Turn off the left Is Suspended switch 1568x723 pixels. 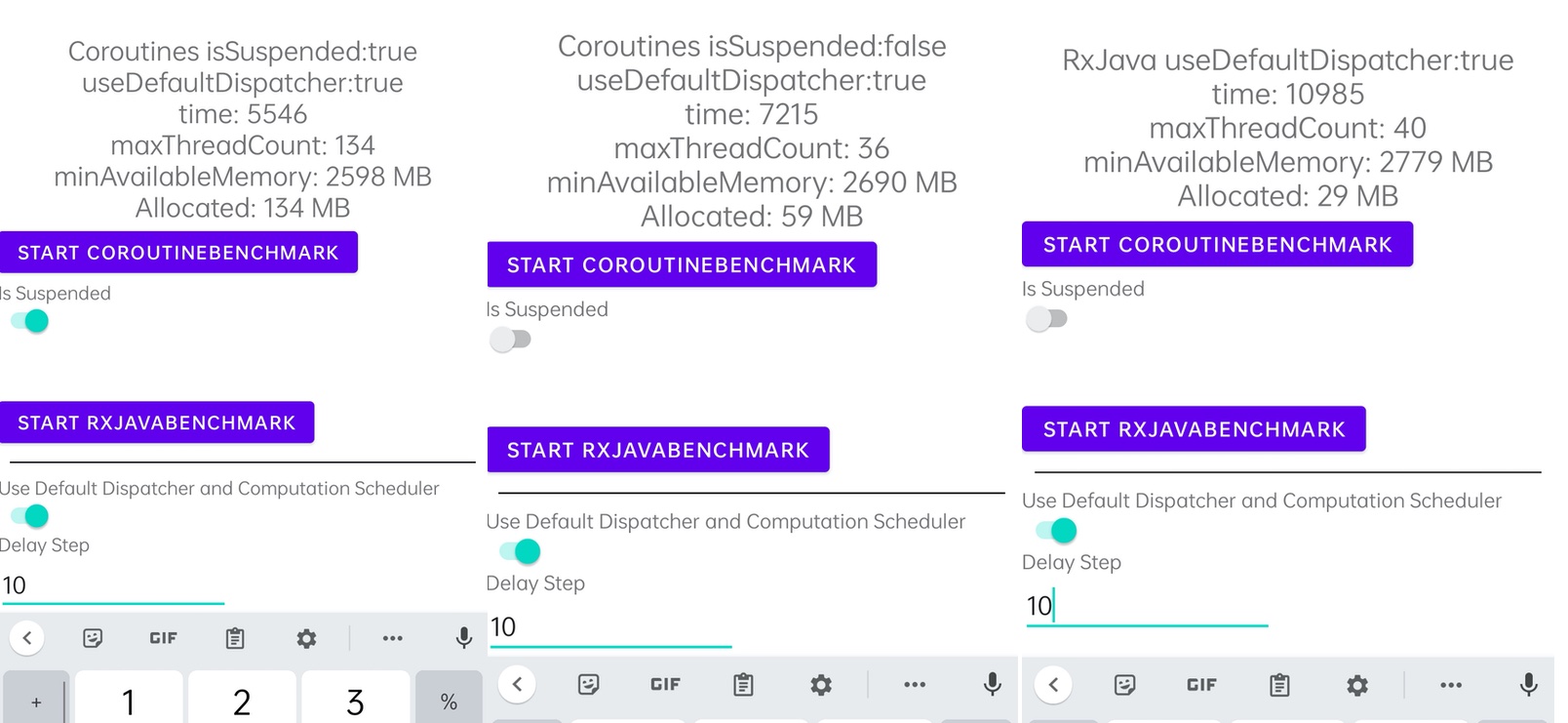coord(27,320)
